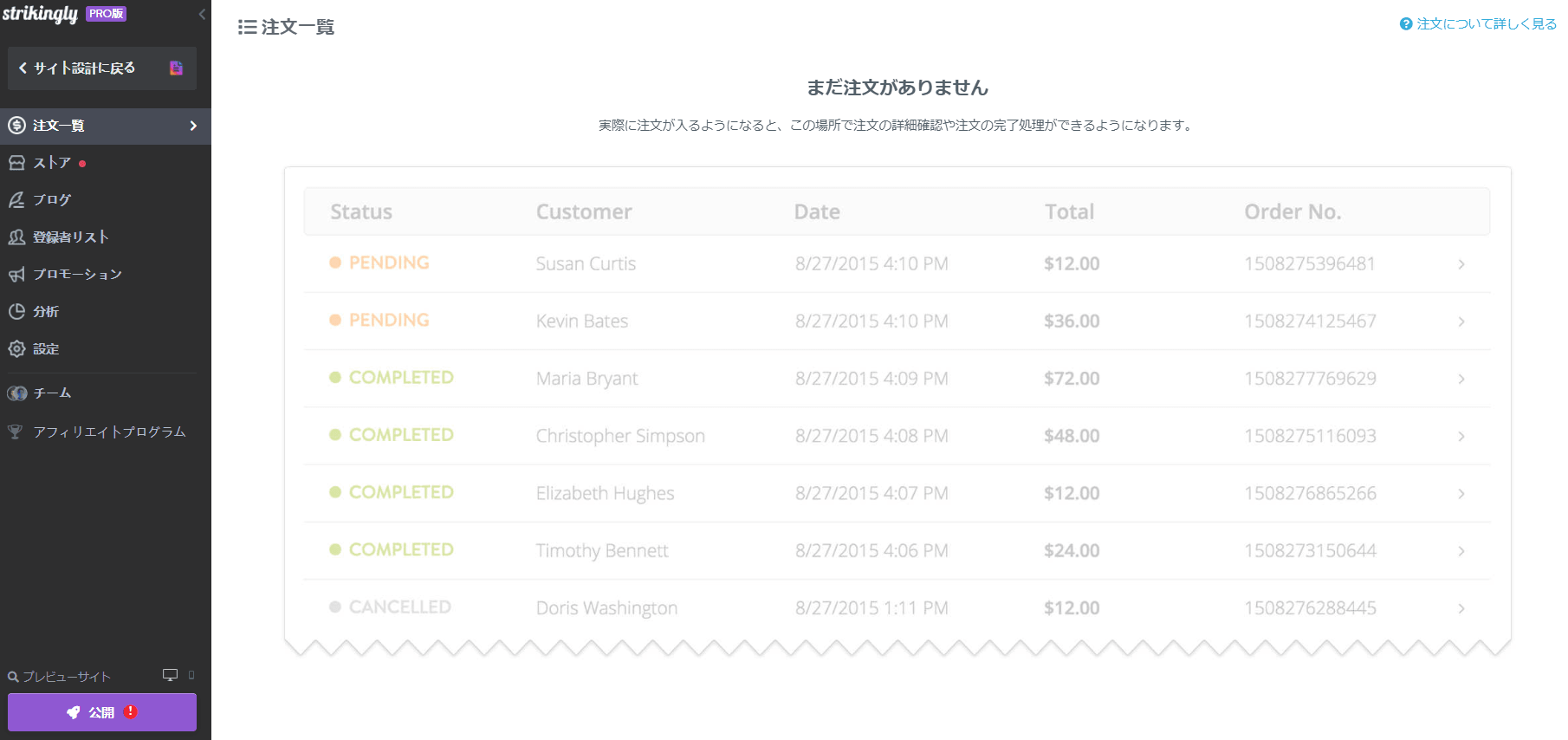Expand the 注文一覧 menu arrow
Viewport: 1568px width, 740px height.
click(x=193, y=126)
